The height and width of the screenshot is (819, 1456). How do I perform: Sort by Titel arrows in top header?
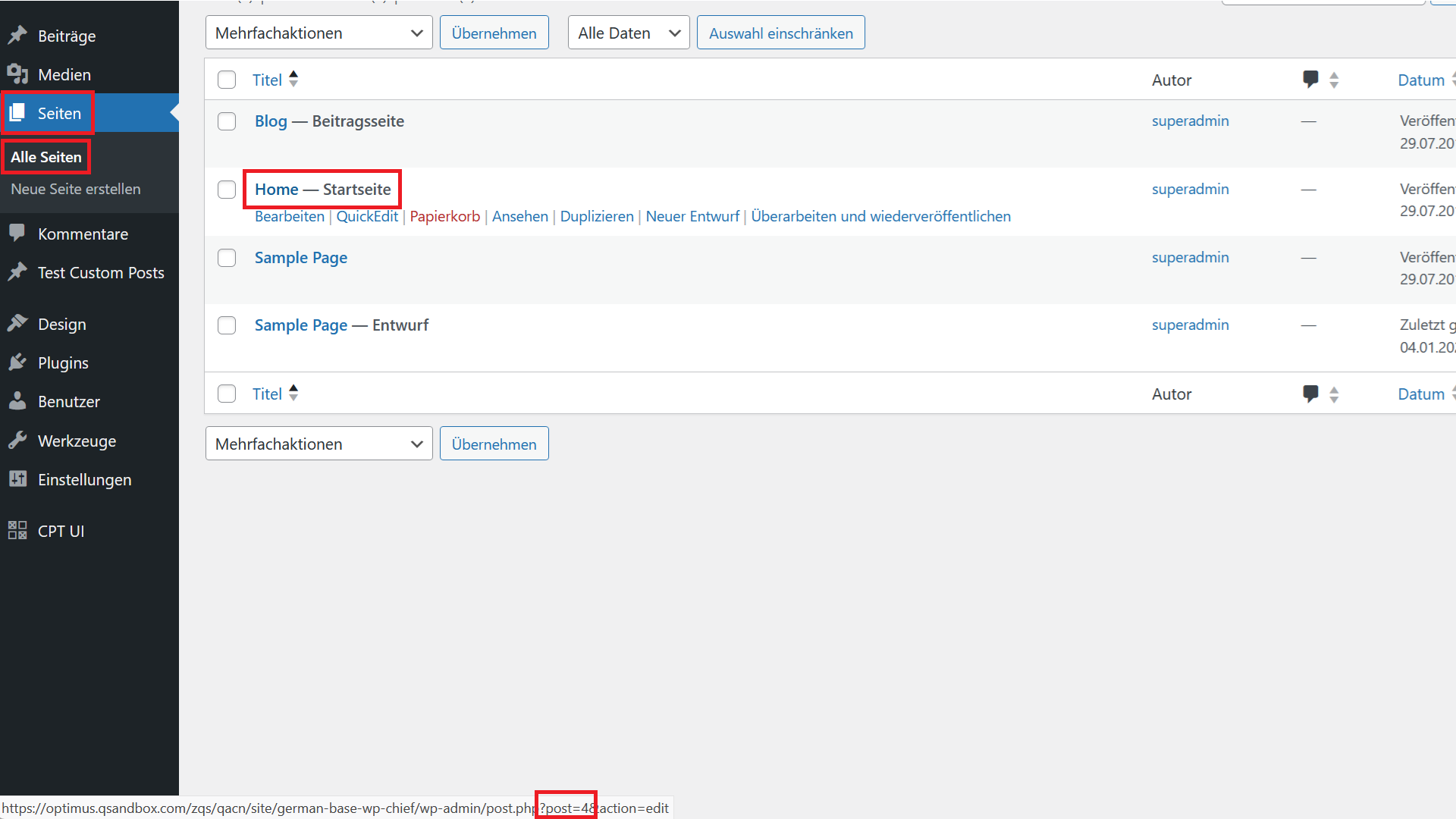coord(293,79)
